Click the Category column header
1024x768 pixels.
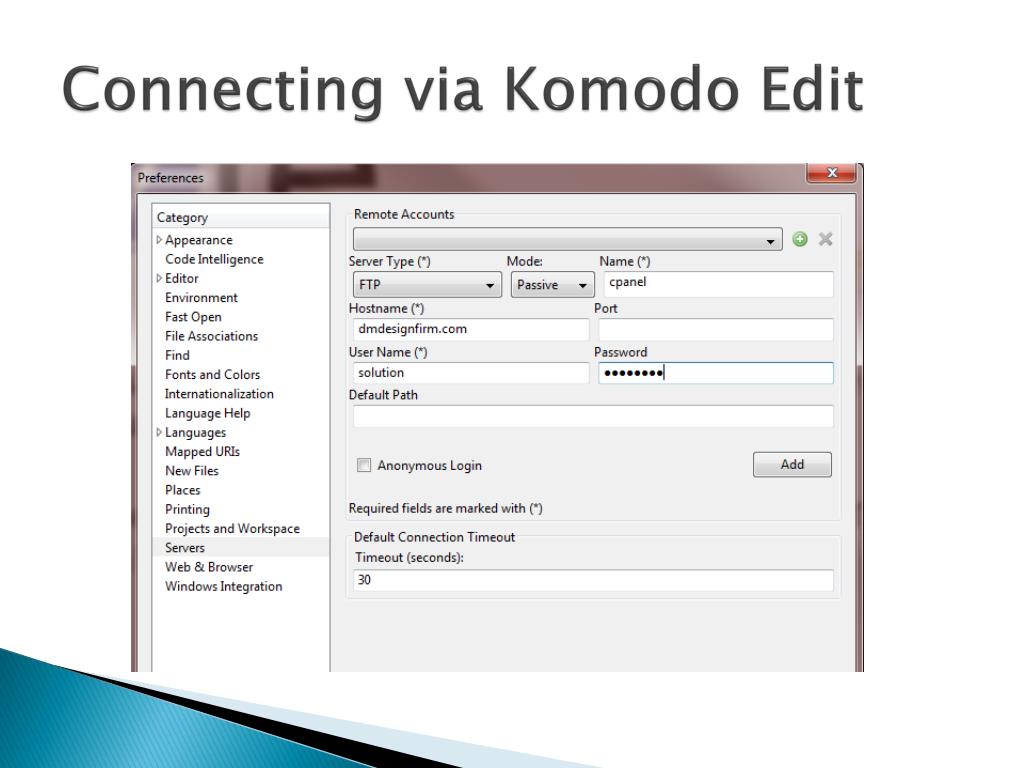[240, 217]
